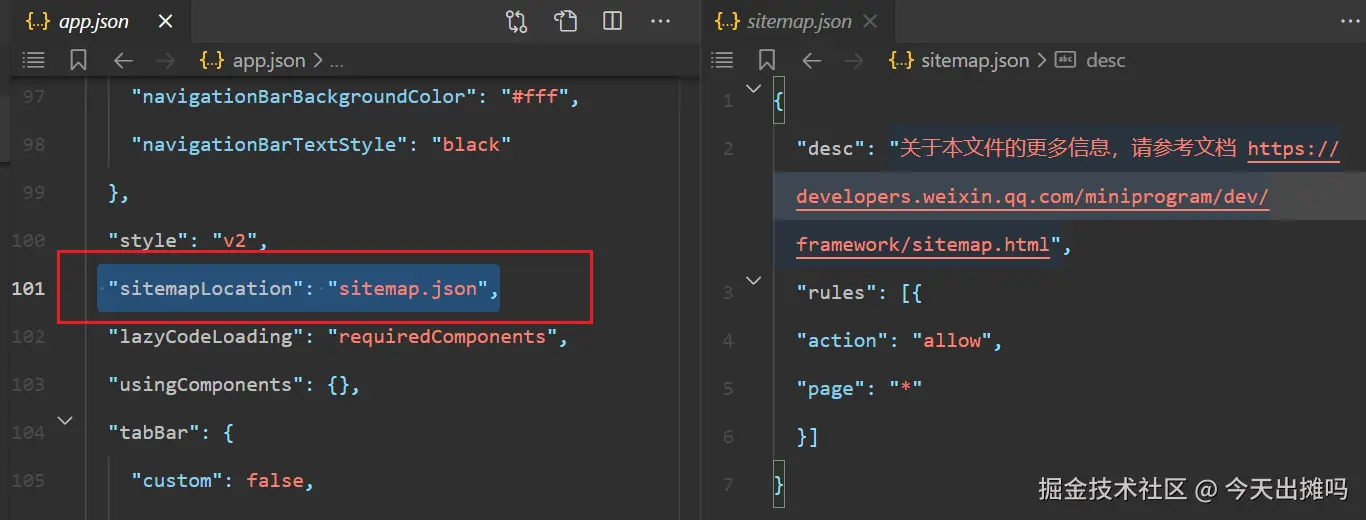Open source control compare icon in app.json toolbar
The width and height of the screenshot is (1366, 520).
[516, 21]
